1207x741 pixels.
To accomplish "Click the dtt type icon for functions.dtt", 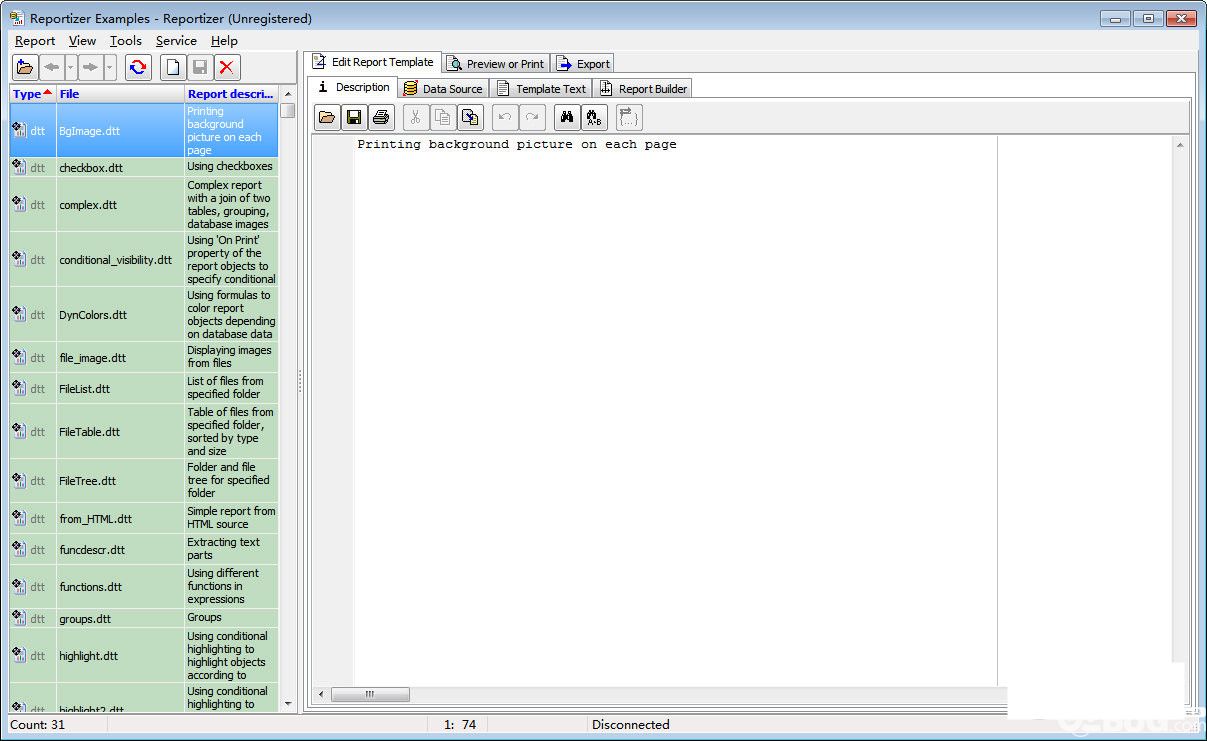I will click(19, 586).
